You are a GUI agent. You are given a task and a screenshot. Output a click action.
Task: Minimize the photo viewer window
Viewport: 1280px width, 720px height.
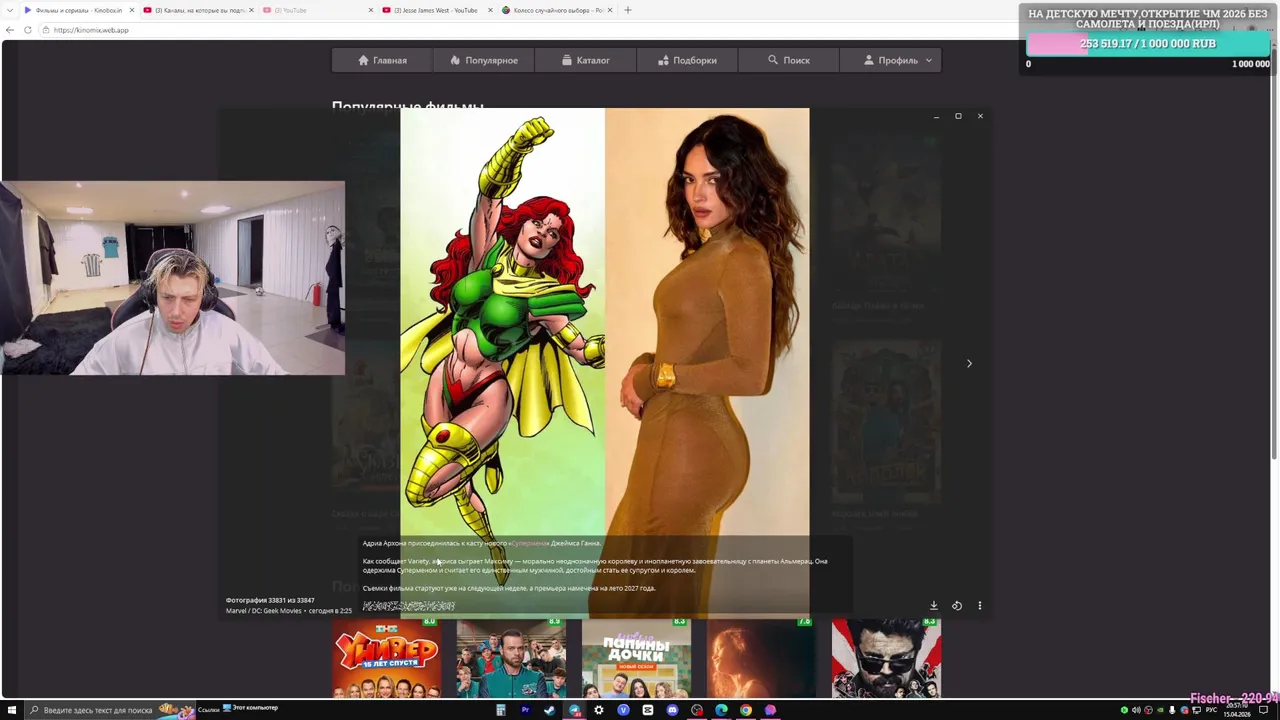936,117
